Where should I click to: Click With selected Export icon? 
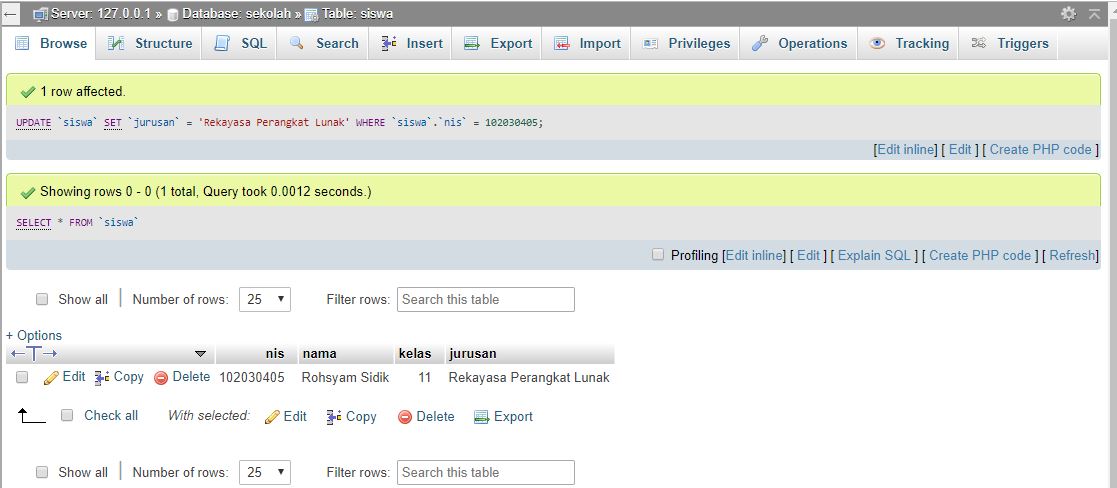pos(482,417)
